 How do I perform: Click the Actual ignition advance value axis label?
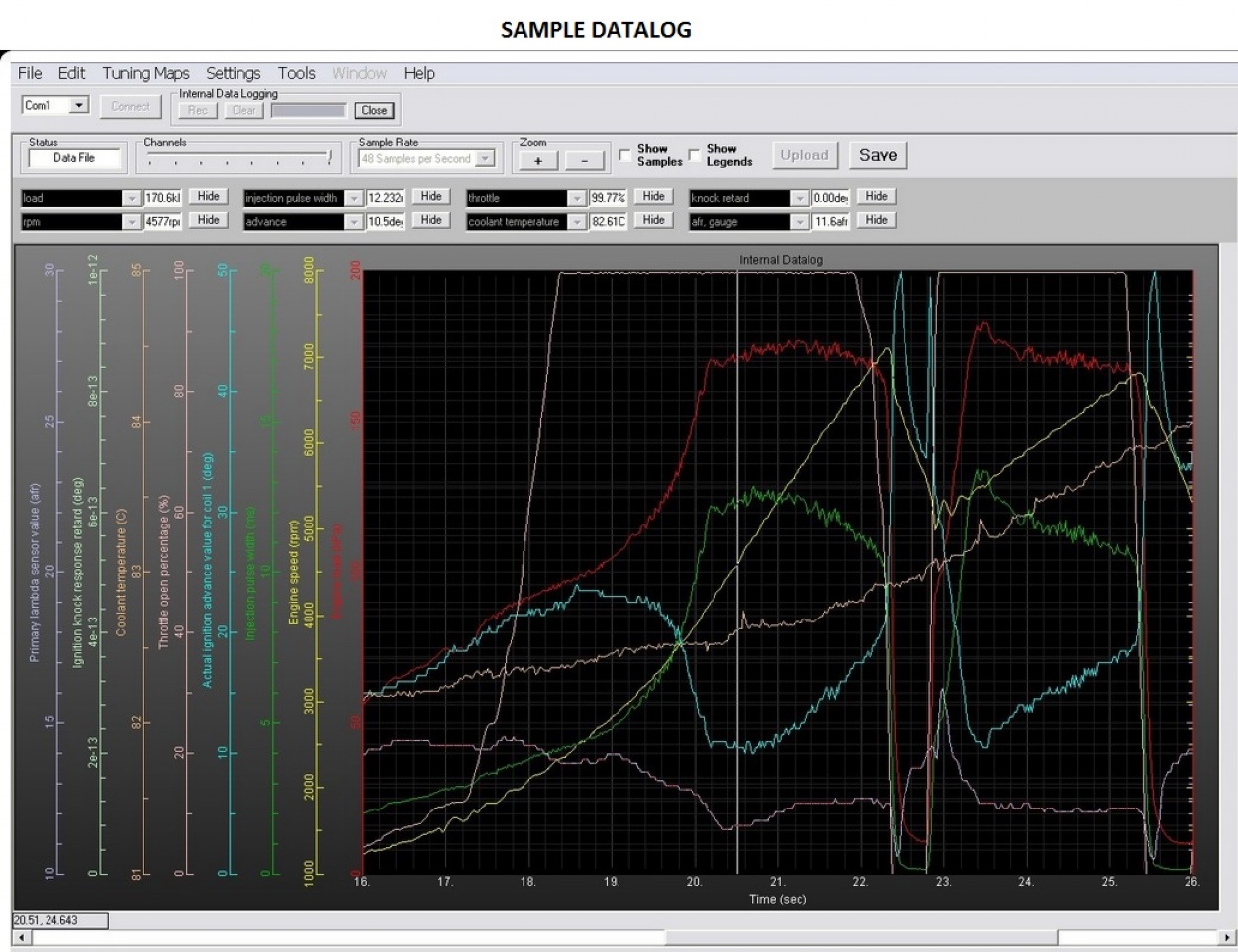(x=208, y=571)
